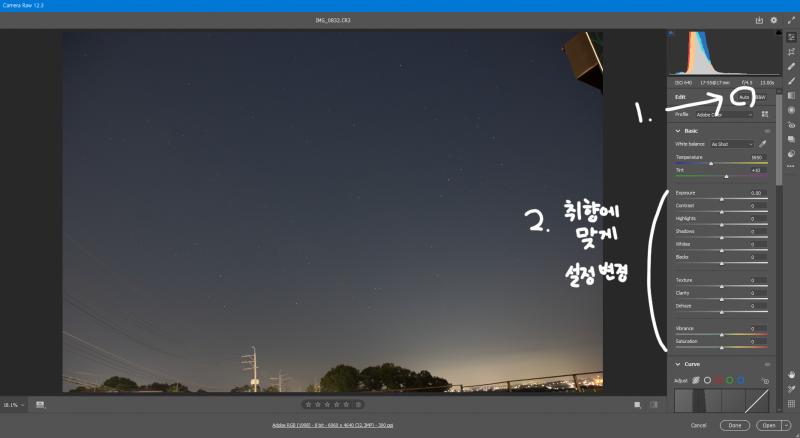The height and width of the screenshot is (438, 800).
Task: Select the red channel curve
Action: click(718, 380)
